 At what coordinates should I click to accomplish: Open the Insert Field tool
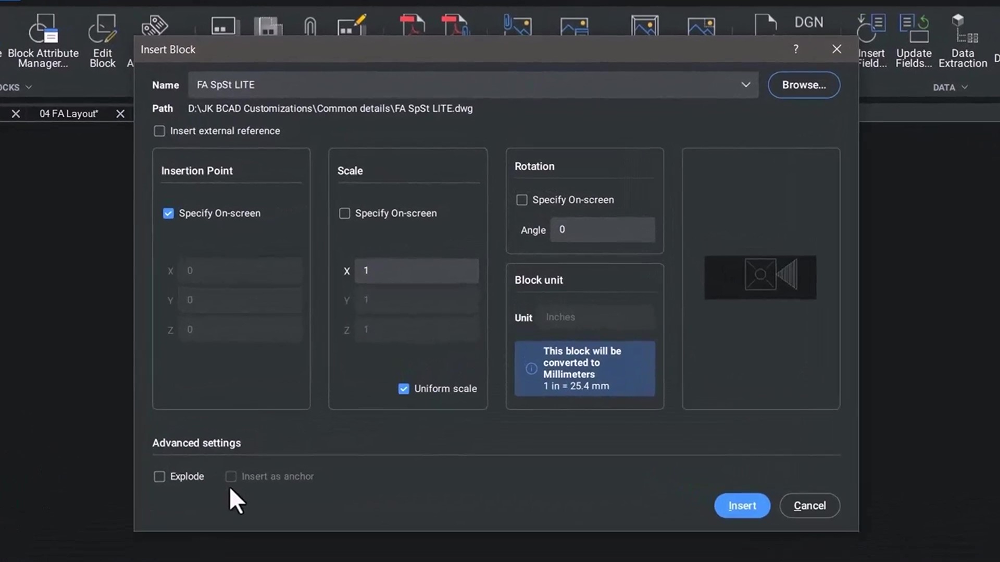871,41
